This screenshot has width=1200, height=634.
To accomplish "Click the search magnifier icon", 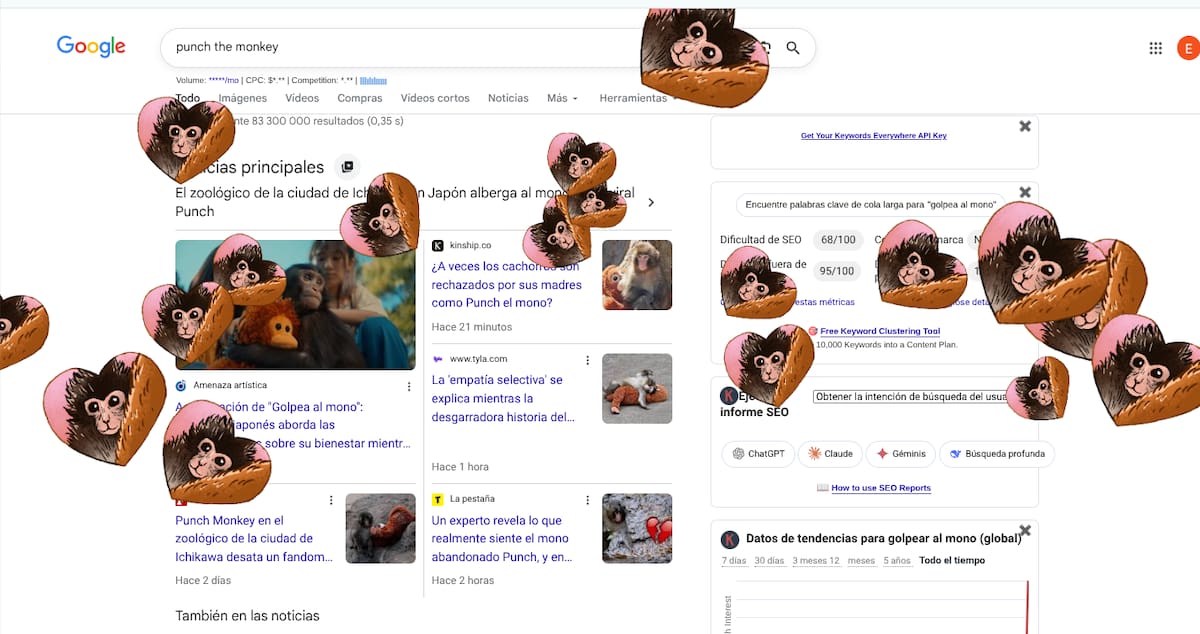I will pos(791,47).
